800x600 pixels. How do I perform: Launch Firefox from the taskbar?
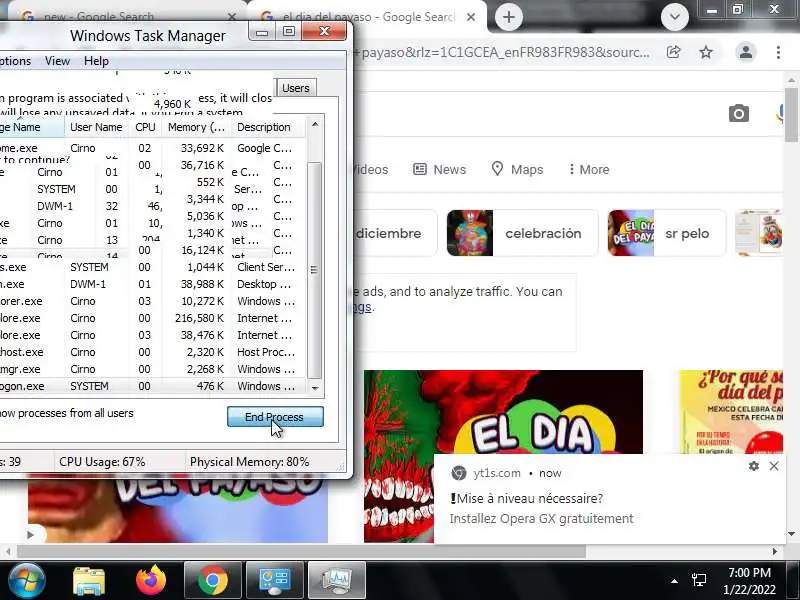click(151, 580)
